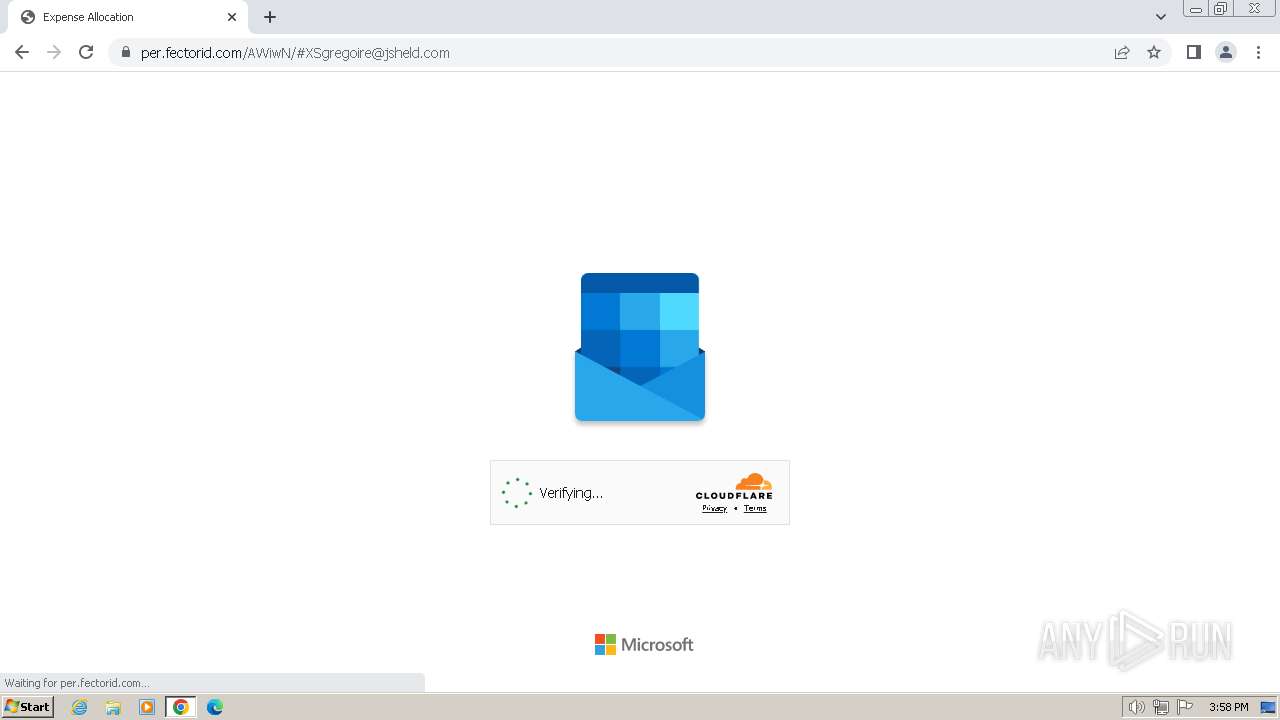View site information padlock icon

[x=125, y=52]
